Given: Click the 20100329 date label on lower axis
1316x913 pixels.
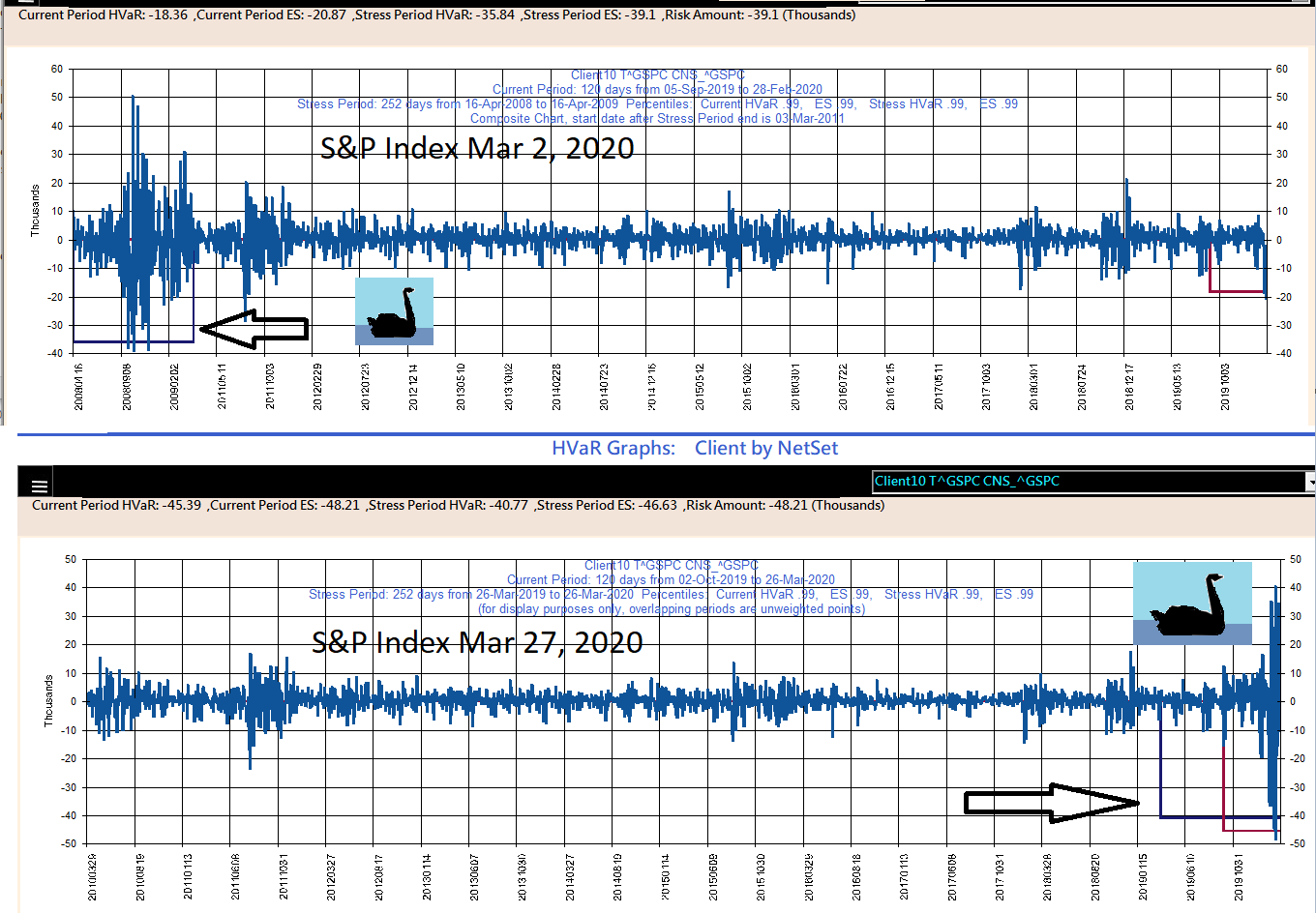Looking at the screenshot, I should tap(92, 877).
